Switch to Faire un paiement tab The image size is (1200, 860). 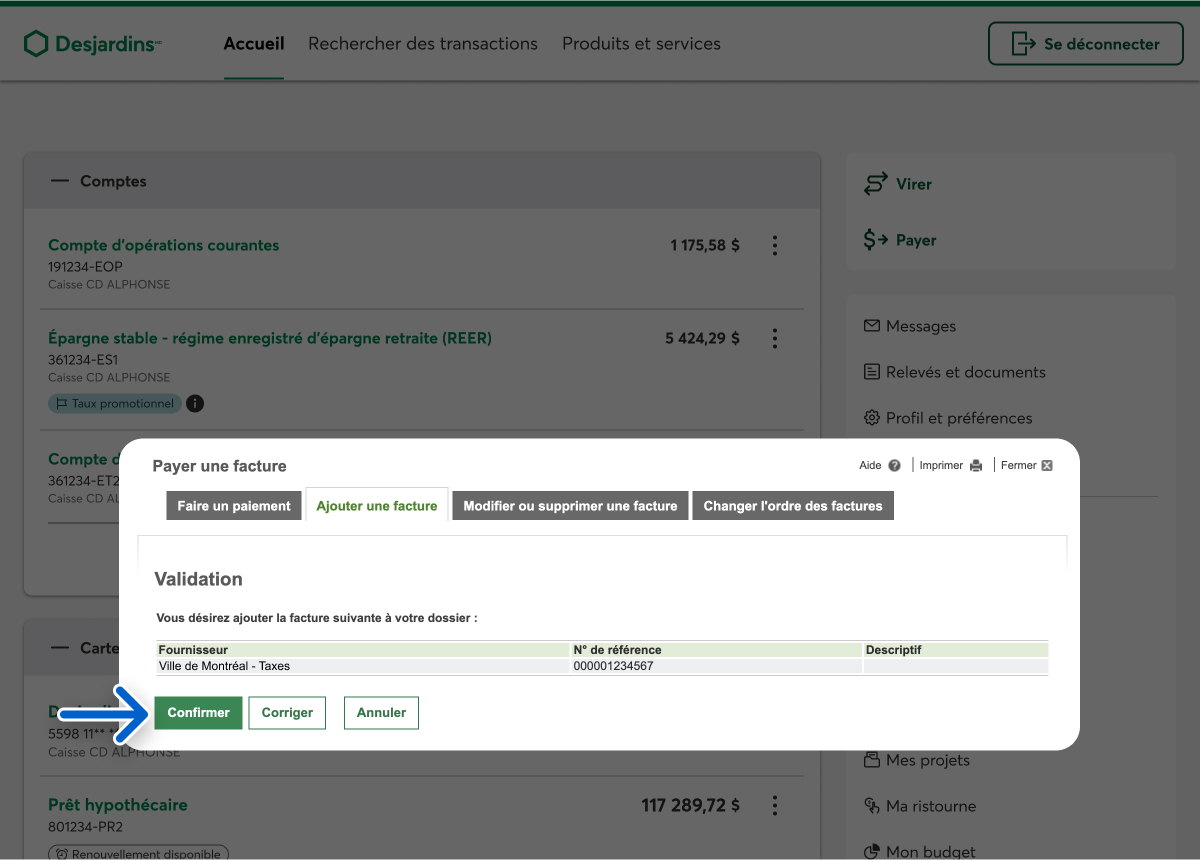point(234,506)
